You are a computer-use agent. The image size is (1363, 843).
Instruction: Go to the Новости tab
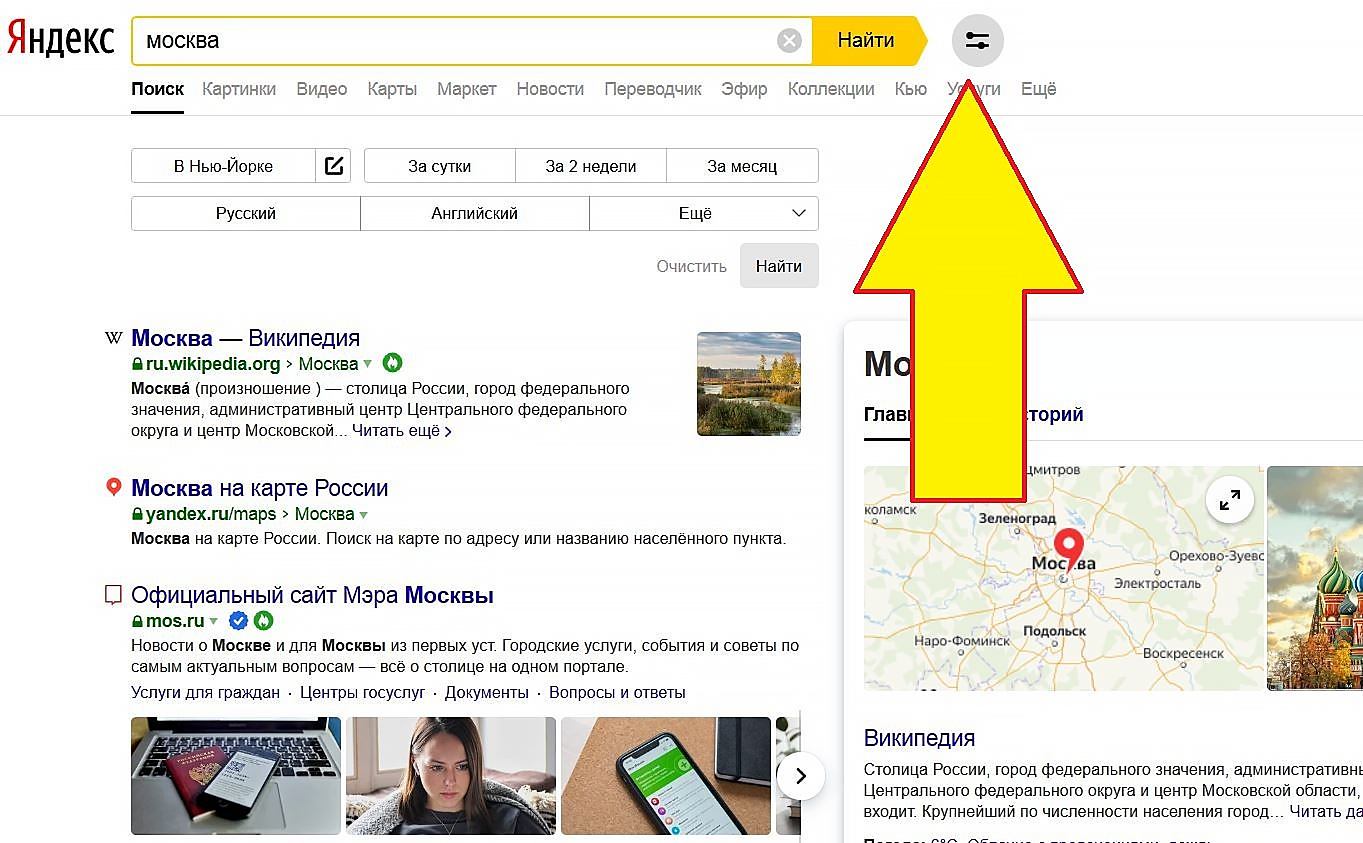[550, 89]
